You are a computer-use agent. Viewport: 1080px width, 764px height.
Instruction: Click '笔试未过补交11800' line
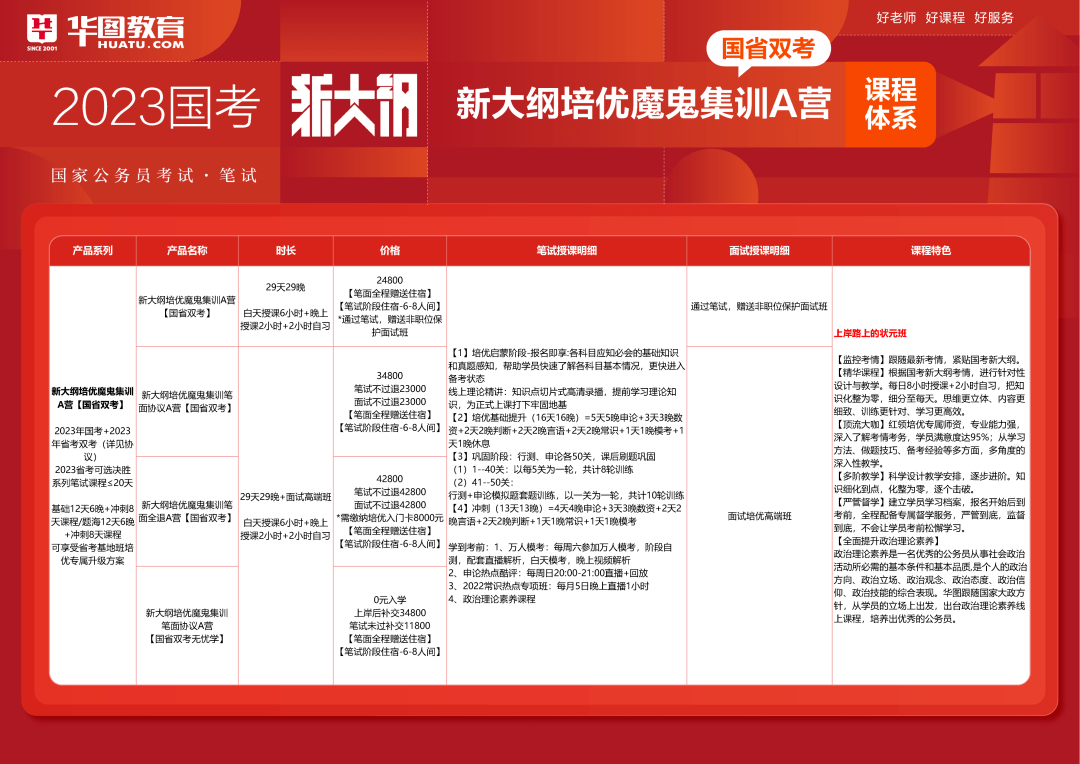pos(390,626)
